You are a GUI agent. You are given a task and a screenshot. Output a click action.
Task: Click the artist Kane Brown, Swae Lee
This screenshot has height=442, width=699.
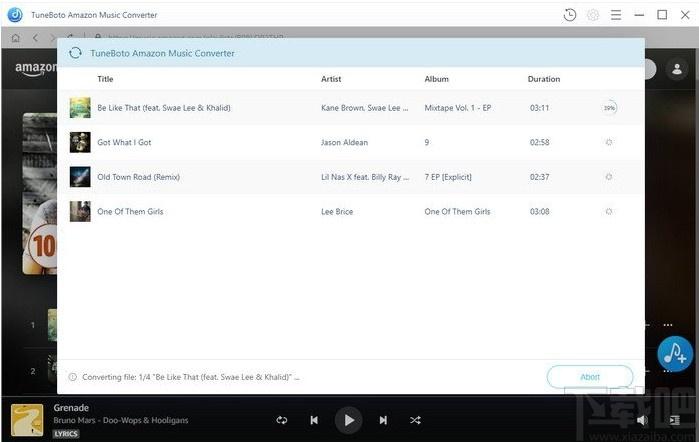click(365, 108)
